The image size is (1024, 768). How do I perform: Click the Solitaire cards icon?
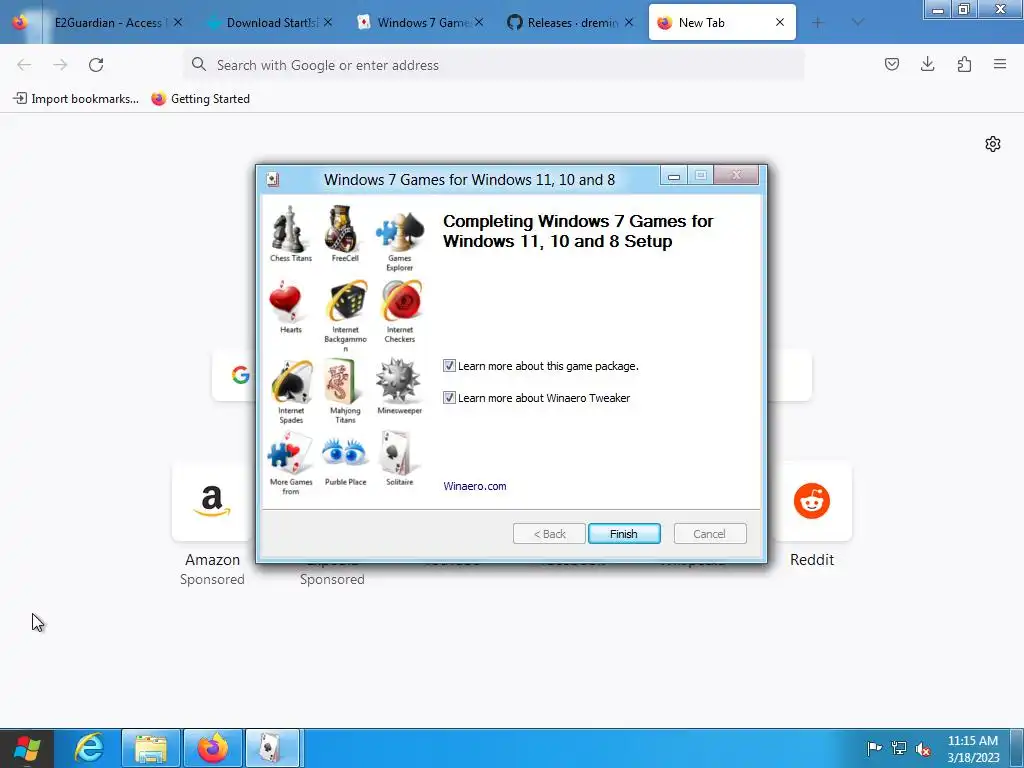click(398, 453)
